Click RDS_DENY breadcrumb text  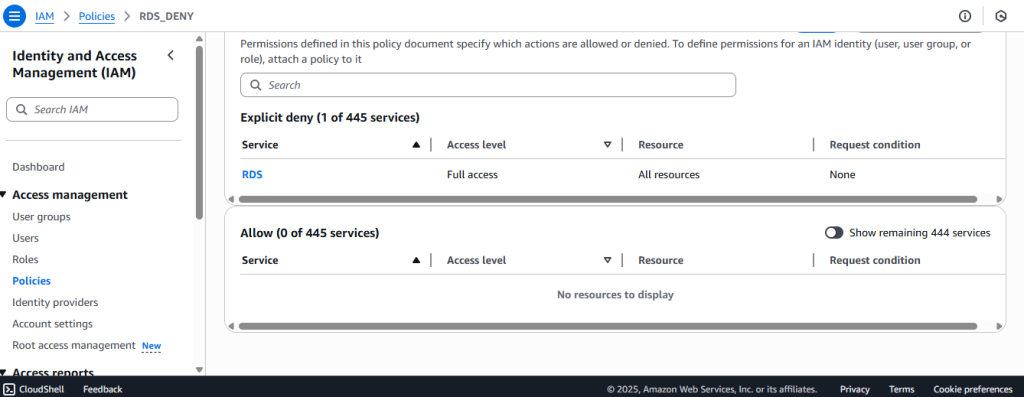[x=167, y=16]
